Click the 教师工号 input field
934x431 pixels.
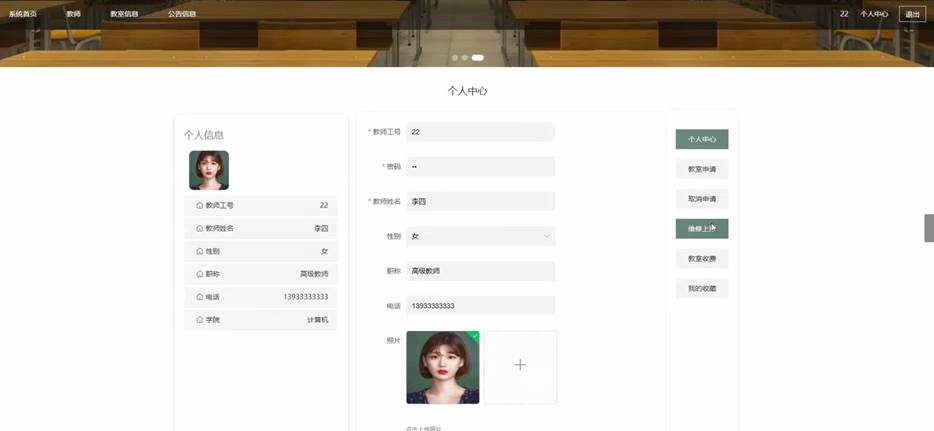pyautogui.click(x=480, y=132)
